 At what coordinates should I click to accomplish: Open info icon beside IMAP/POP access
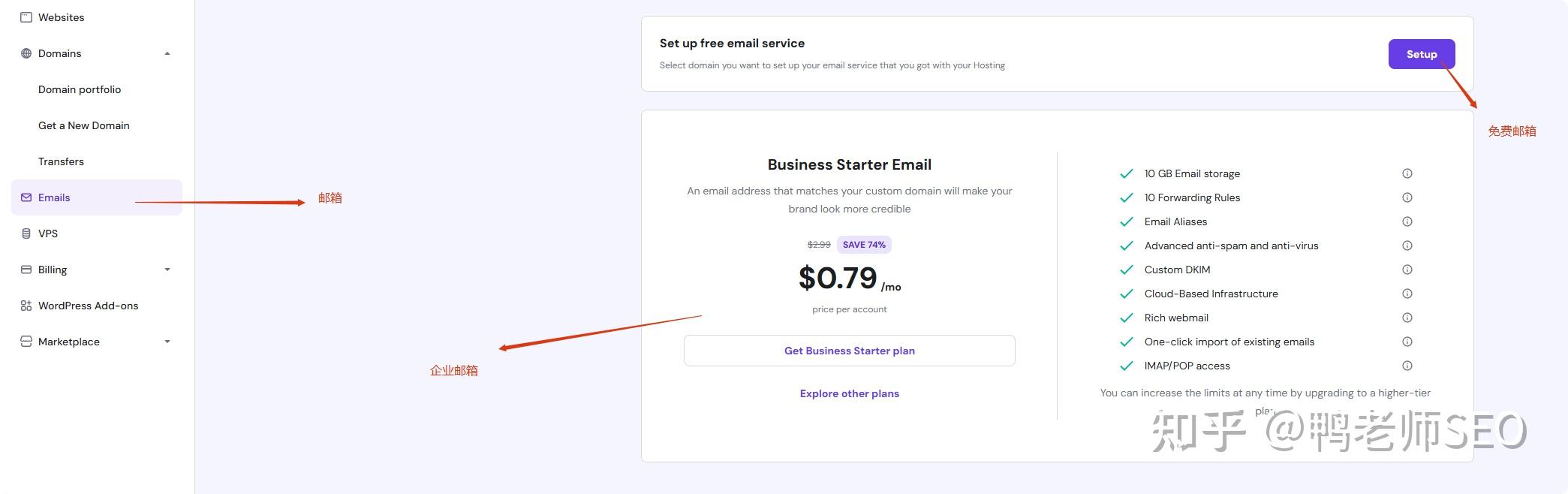pos(1407,366)
